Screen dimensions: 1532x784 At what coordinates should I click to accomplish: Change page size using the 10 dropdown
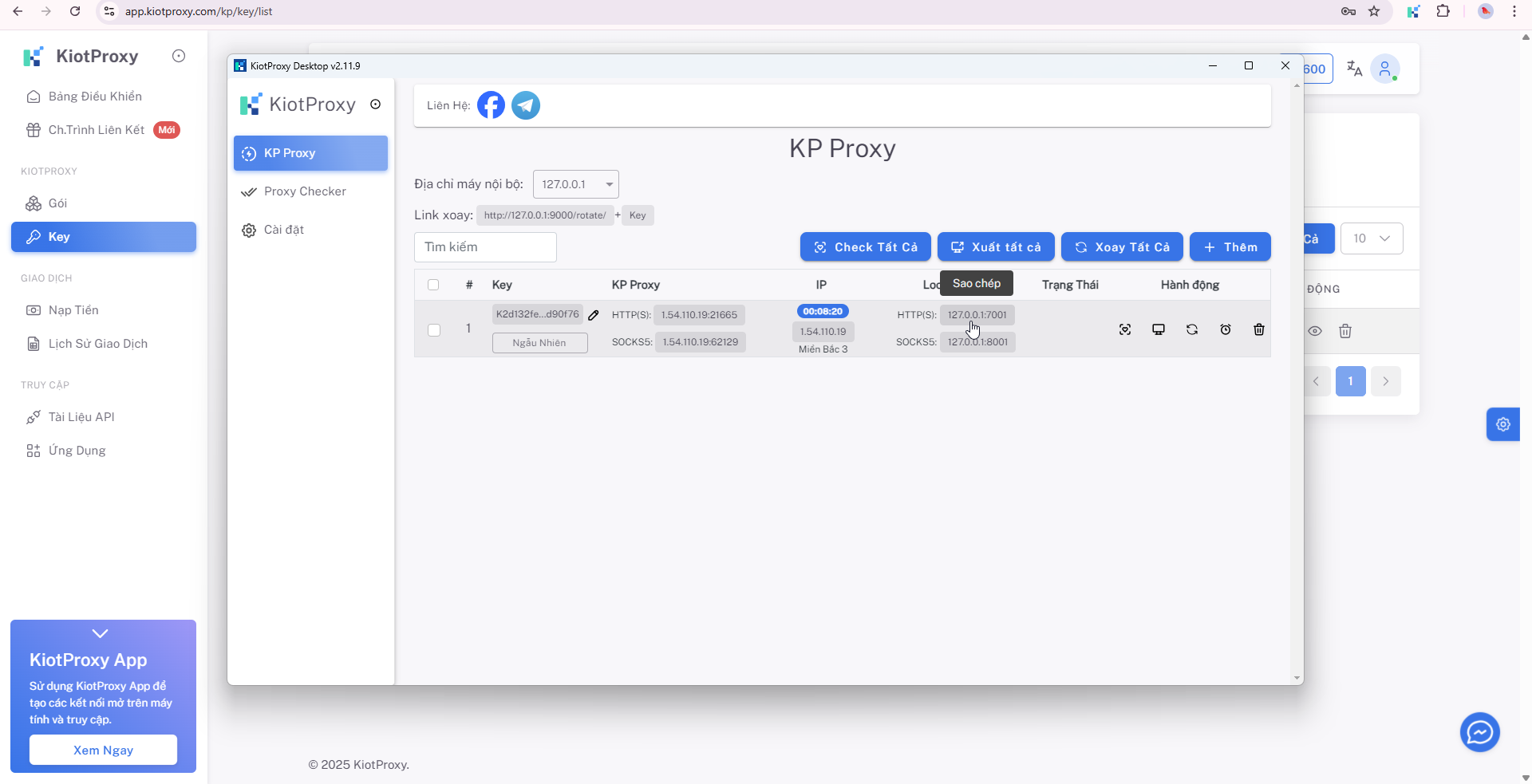pyautogui.click(x=1372, y=238)
